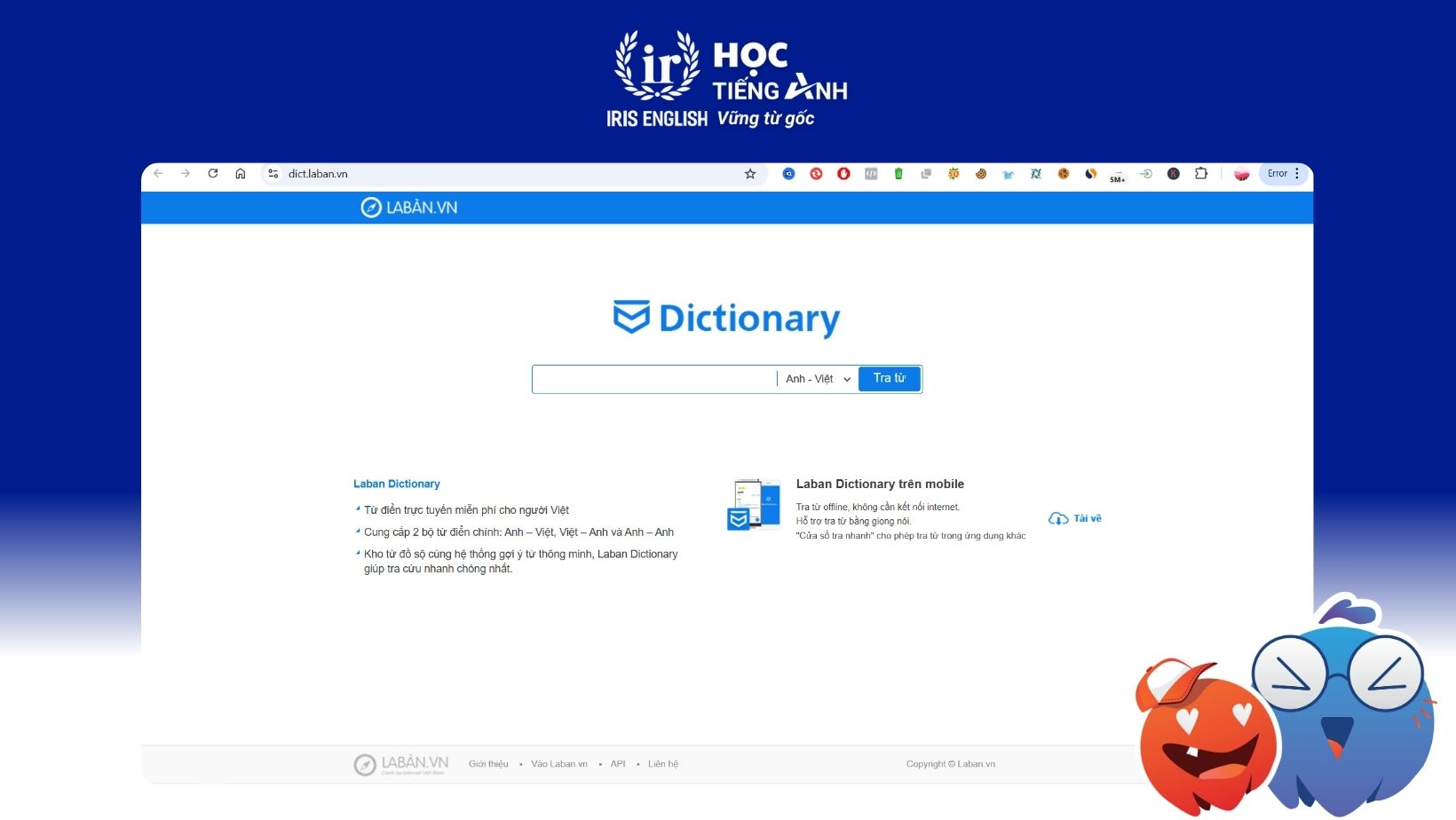This screenshot has width=1456, height=820.
Task: Click the Tra từ search button
Action: tap(890, 379)
